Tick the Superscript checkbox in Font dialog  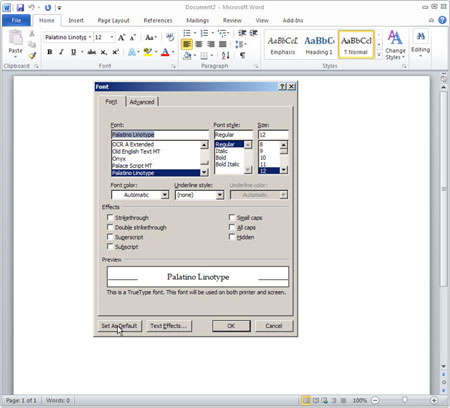click(110, 237)
